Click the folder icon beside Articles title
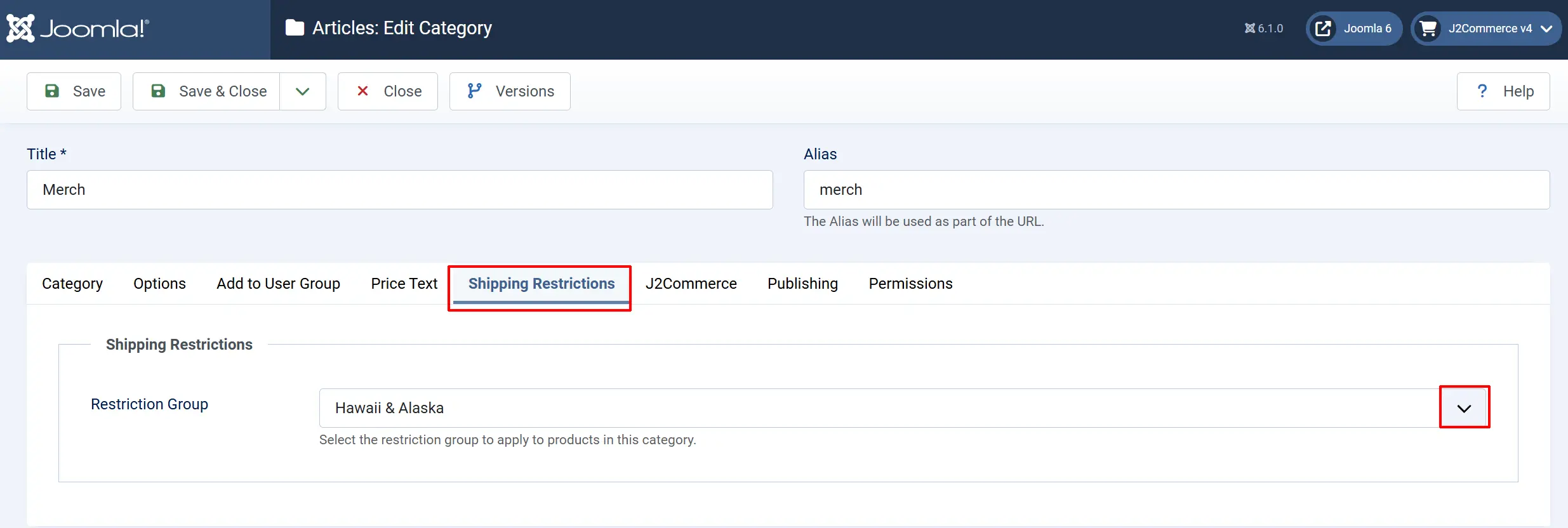Image resolution: width=1568 pixels, height=528 pixels. tap(295, 28)
